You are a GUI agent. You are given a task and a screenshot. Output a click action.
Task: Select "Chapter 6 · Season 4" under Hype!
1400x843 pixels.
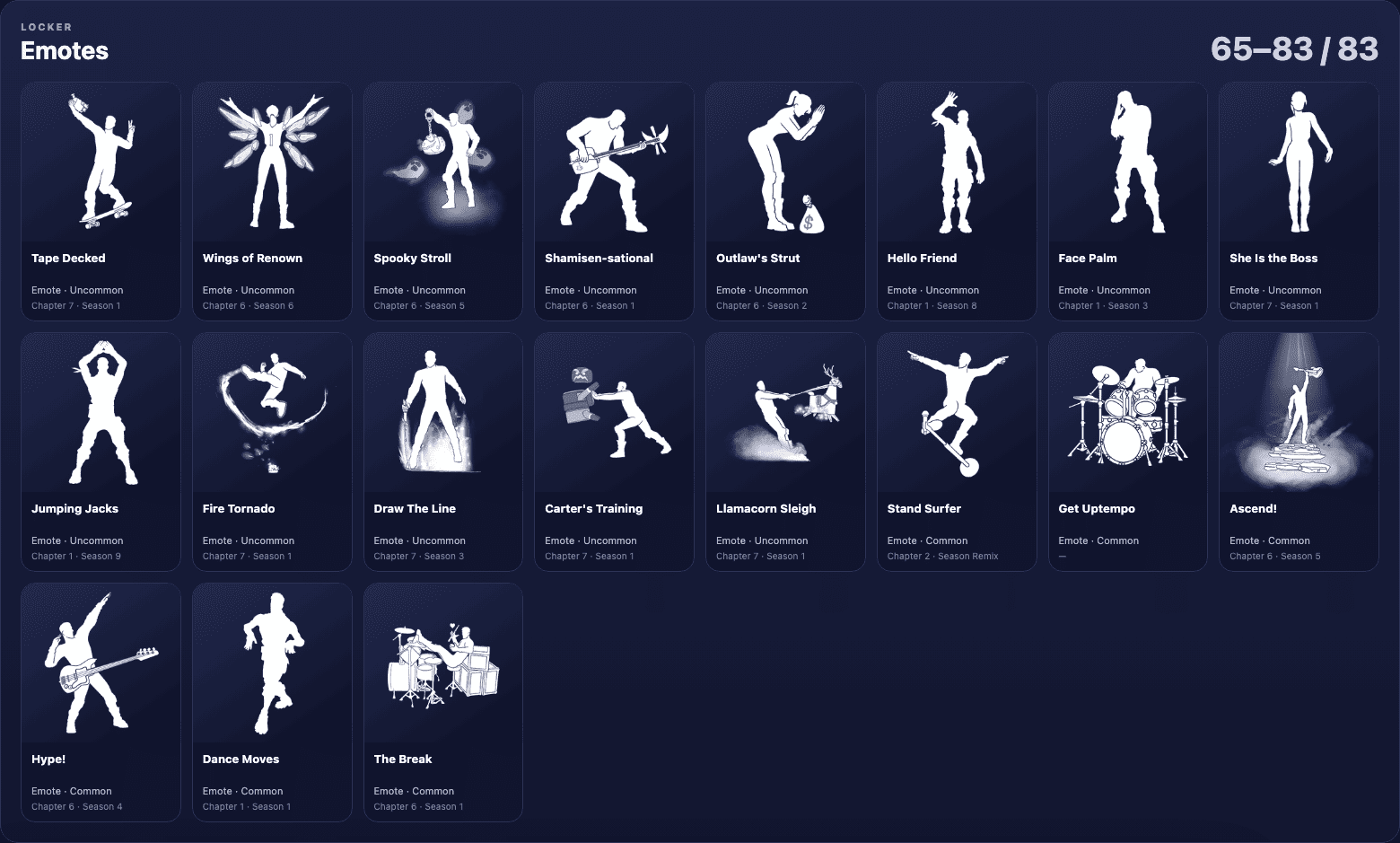76,807
